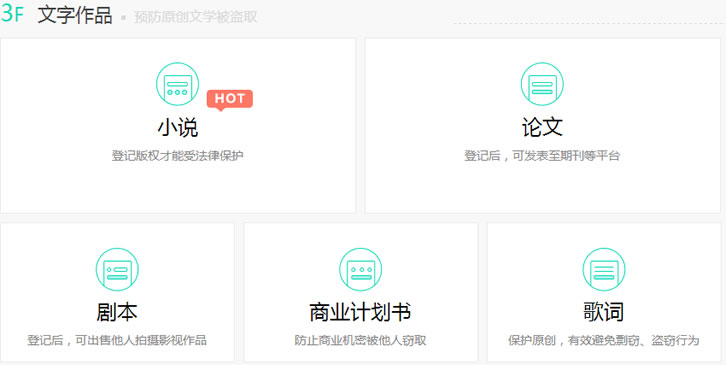Click the red HOT badge
726x365 pixels.
tap(230, 100)
